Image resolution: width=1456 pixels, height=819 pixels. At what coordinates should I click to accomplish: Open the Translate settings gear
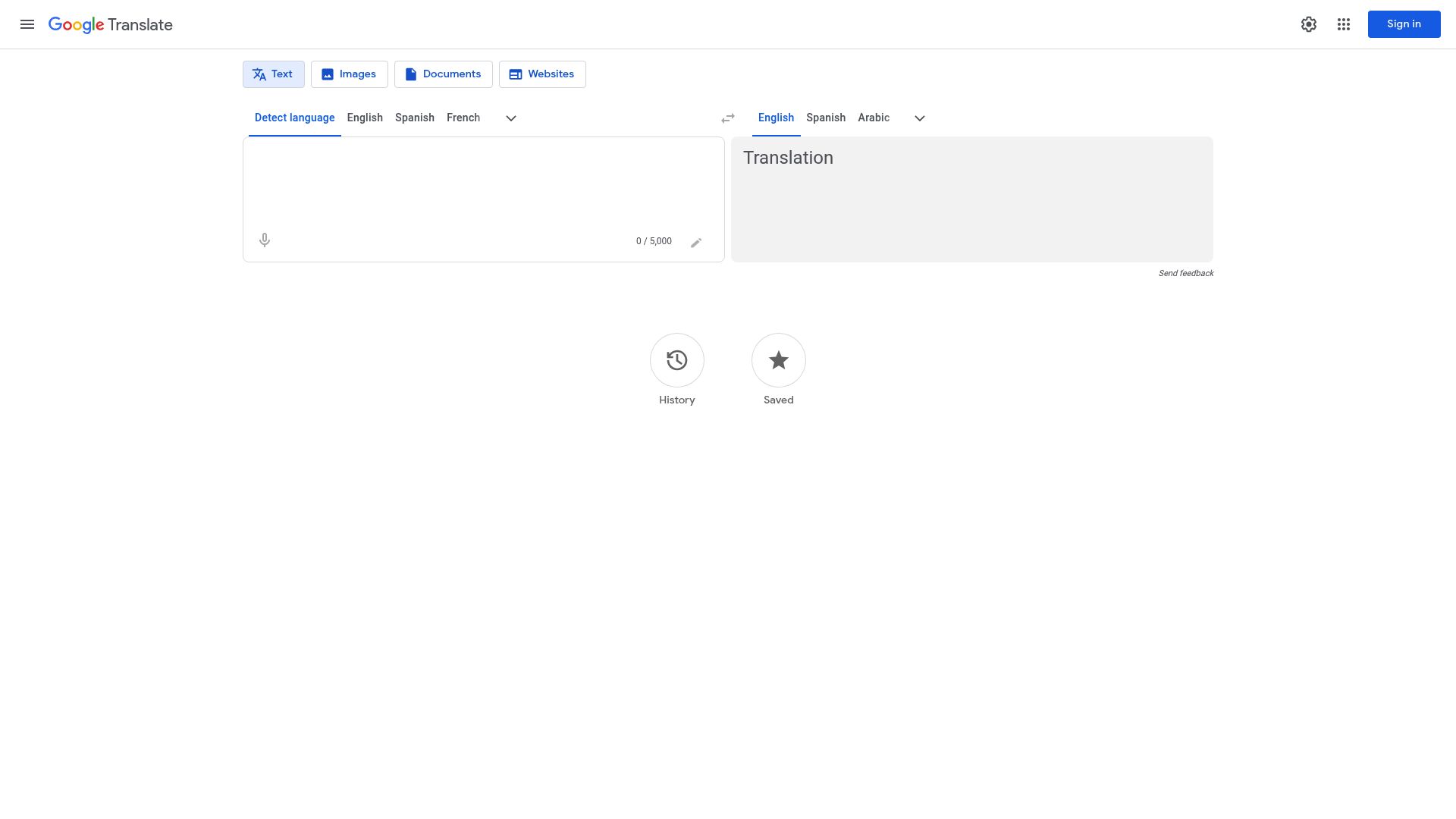(1309, 24)
